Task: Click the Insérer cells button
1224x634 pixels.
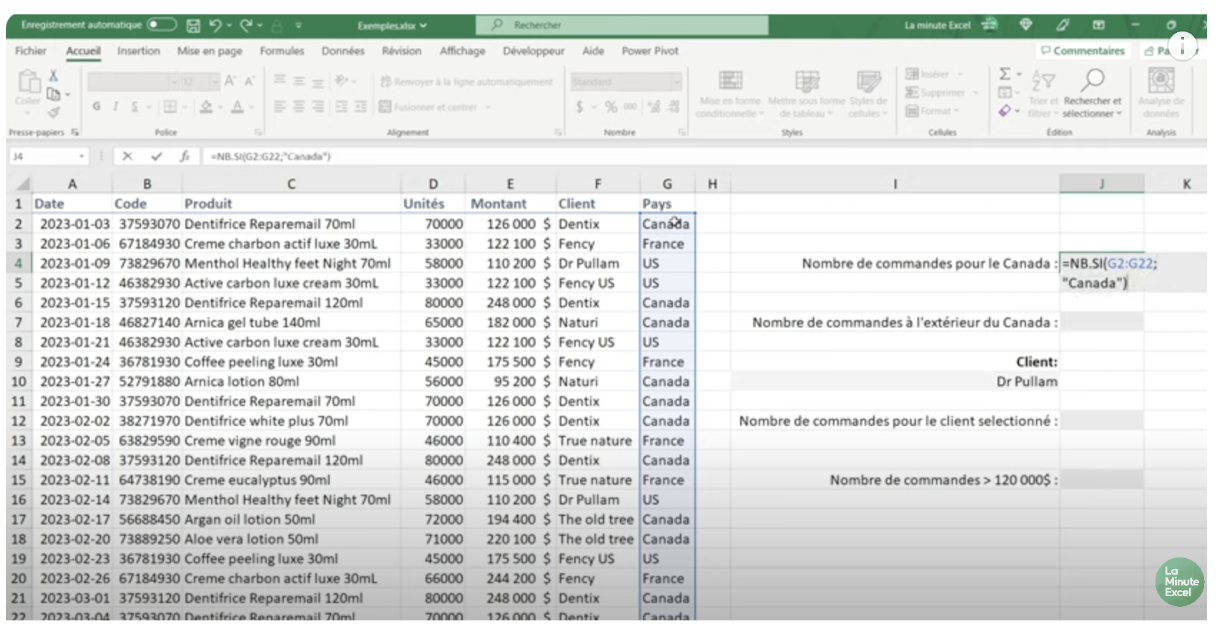Action: pos(935,74)
